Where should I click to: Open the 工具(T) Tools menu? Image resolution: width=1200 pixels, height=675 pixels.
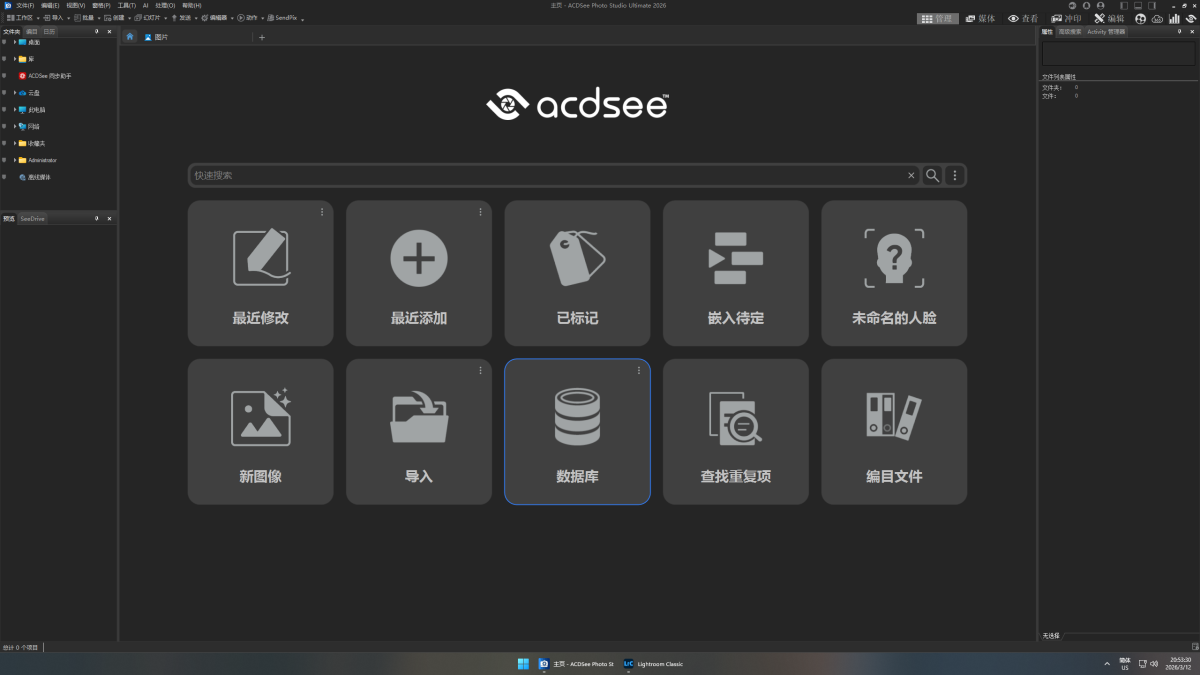tap(125, 5)
